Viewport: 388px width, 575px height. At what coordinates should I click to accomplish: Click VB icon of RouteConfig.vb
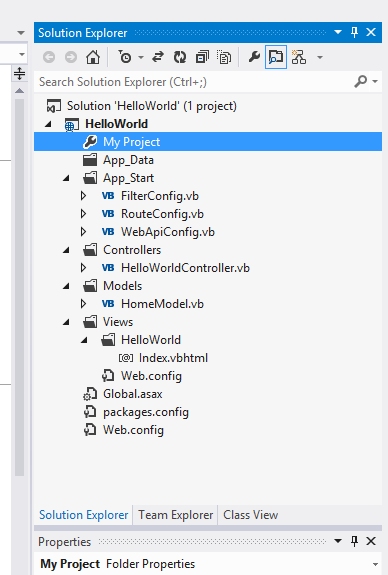(x=108, y=214)
